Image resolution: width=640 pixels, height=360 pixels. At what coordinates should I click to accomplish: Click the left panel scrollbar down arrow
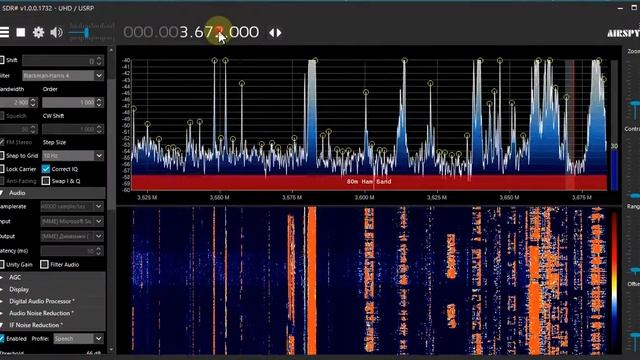click(x=111, y=350)
